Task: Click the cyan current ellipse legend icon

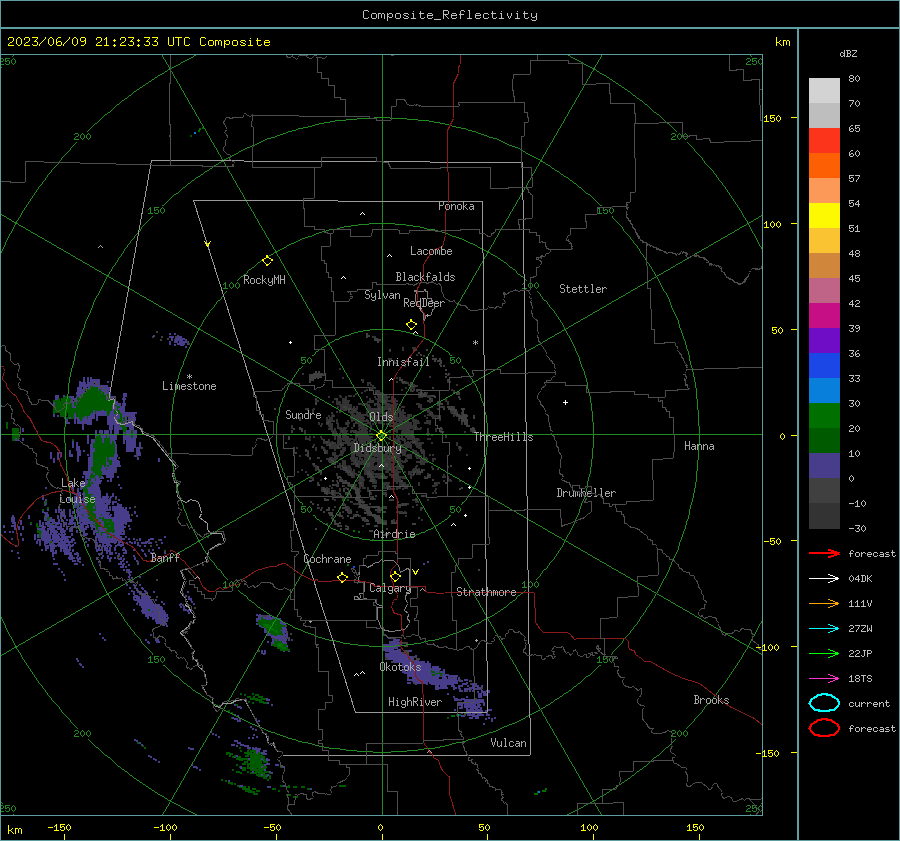Action: 824,703
